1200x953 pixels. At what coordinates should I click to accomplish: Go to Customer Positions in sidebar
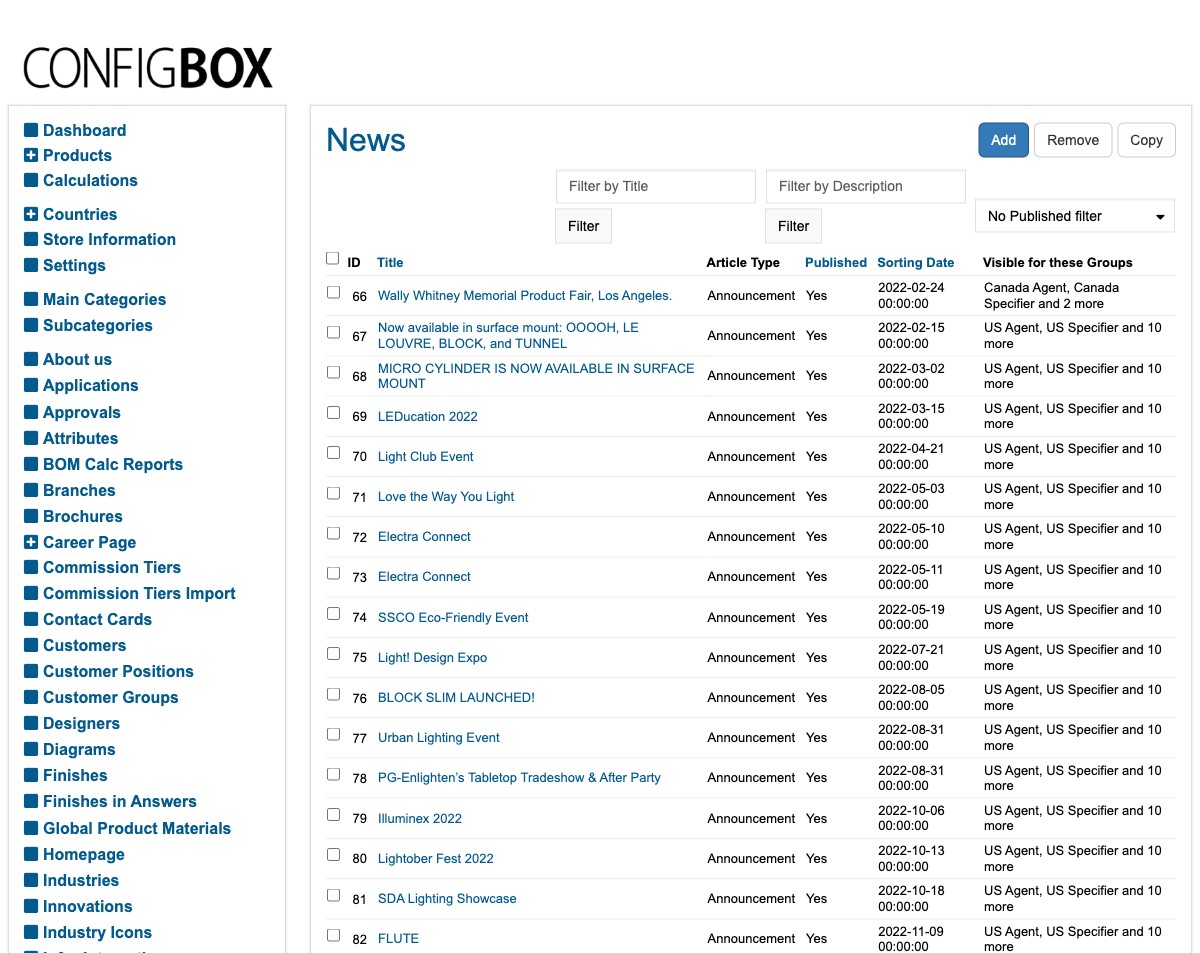(x=118, y=671)
